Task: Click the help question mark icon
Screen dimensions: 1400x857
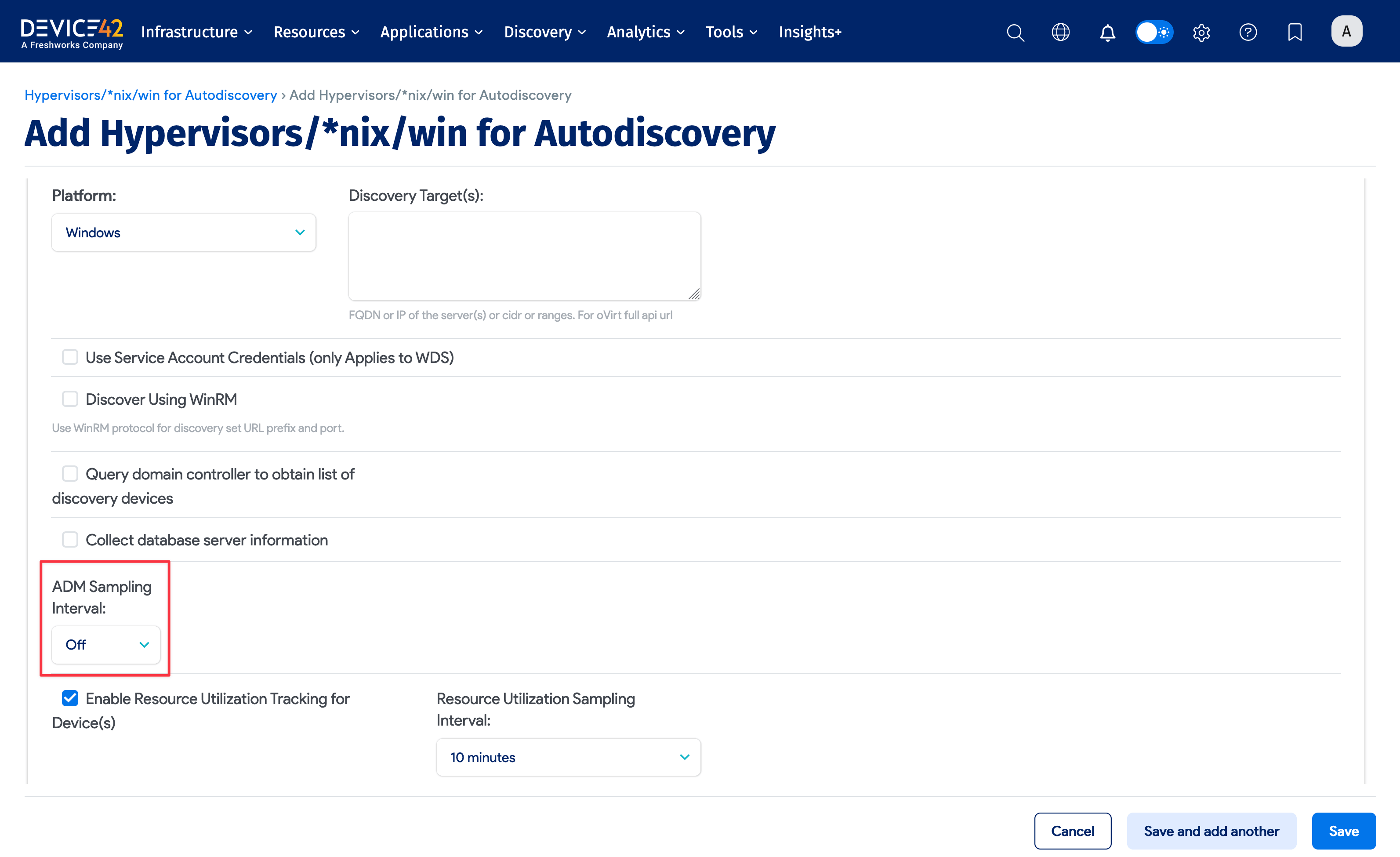Action: coord(1248,33)
